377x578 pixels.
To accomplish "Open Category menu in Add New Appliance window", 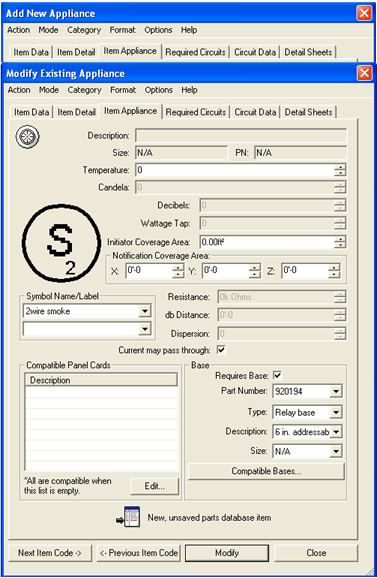I will click(84, 30).
